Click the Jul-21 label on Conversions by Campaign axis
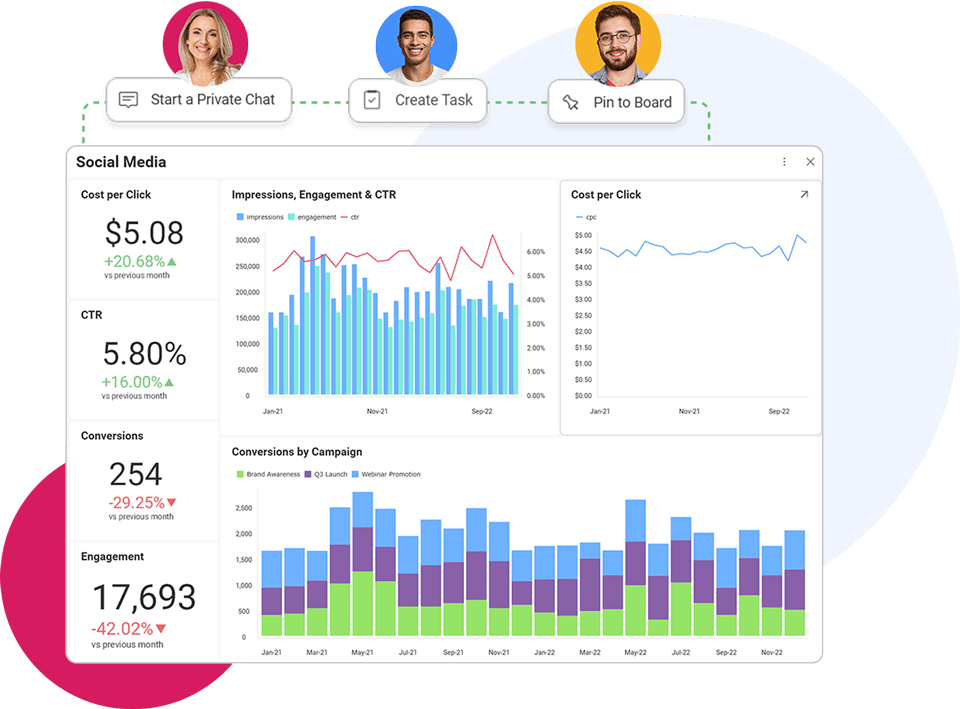The height and width of the screenshot is (709, 960). (408, 653)
